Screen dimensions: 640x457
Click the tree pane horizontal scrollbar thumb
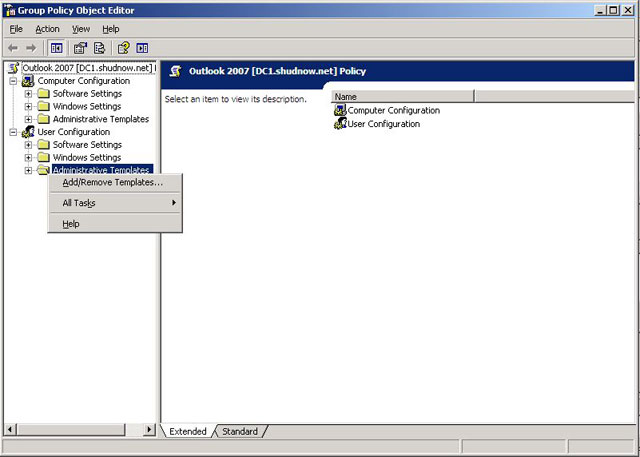click(x=71, y=429)
